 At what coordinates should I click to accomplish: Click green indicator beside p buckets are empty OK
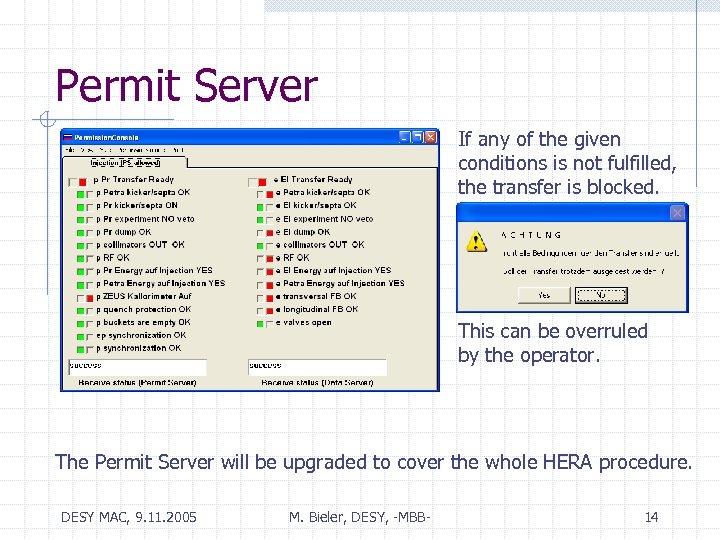(80, 324)
